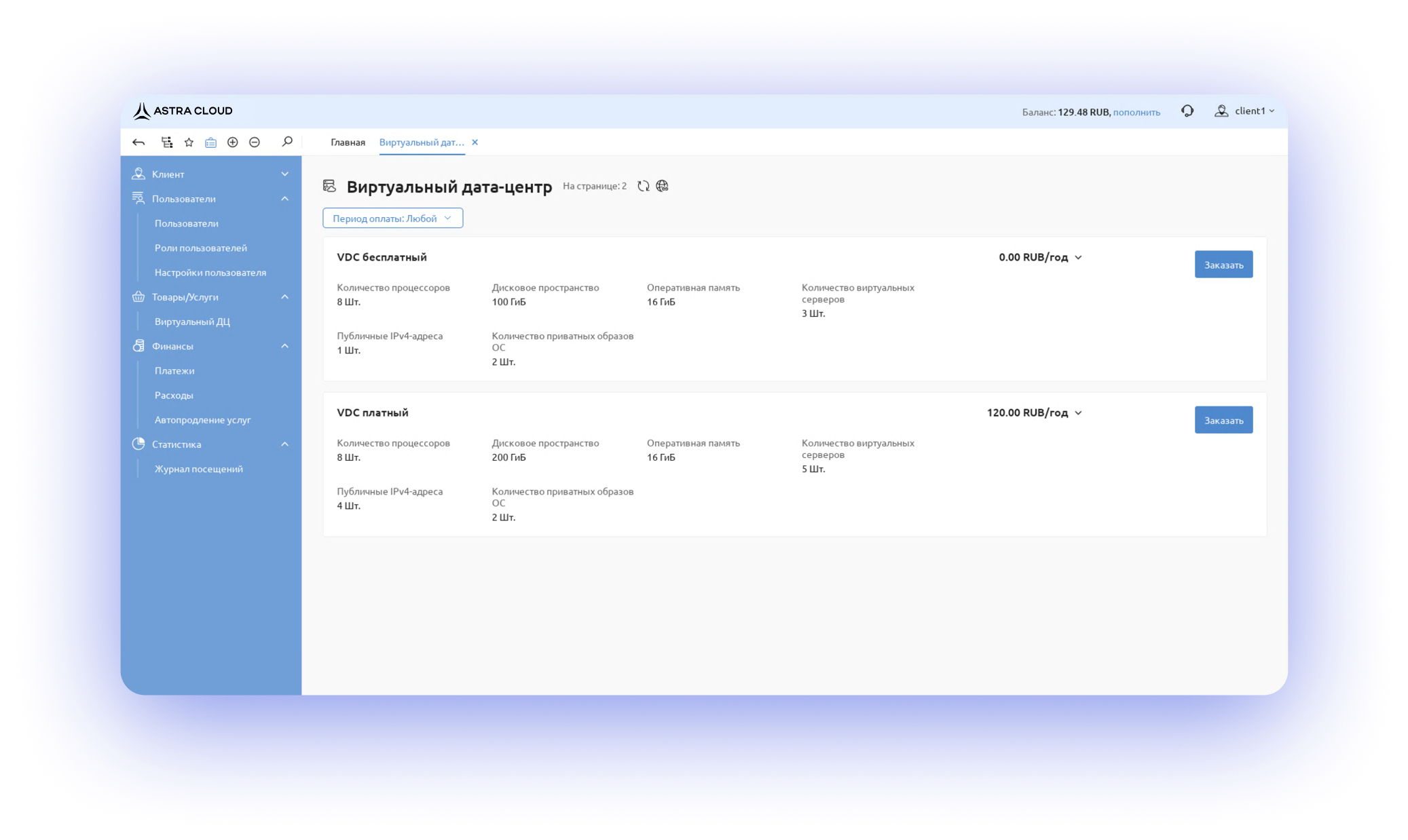Switch to the Главная tab
This screenshot has width=1408, height=840.
click(x=348, y=142)
